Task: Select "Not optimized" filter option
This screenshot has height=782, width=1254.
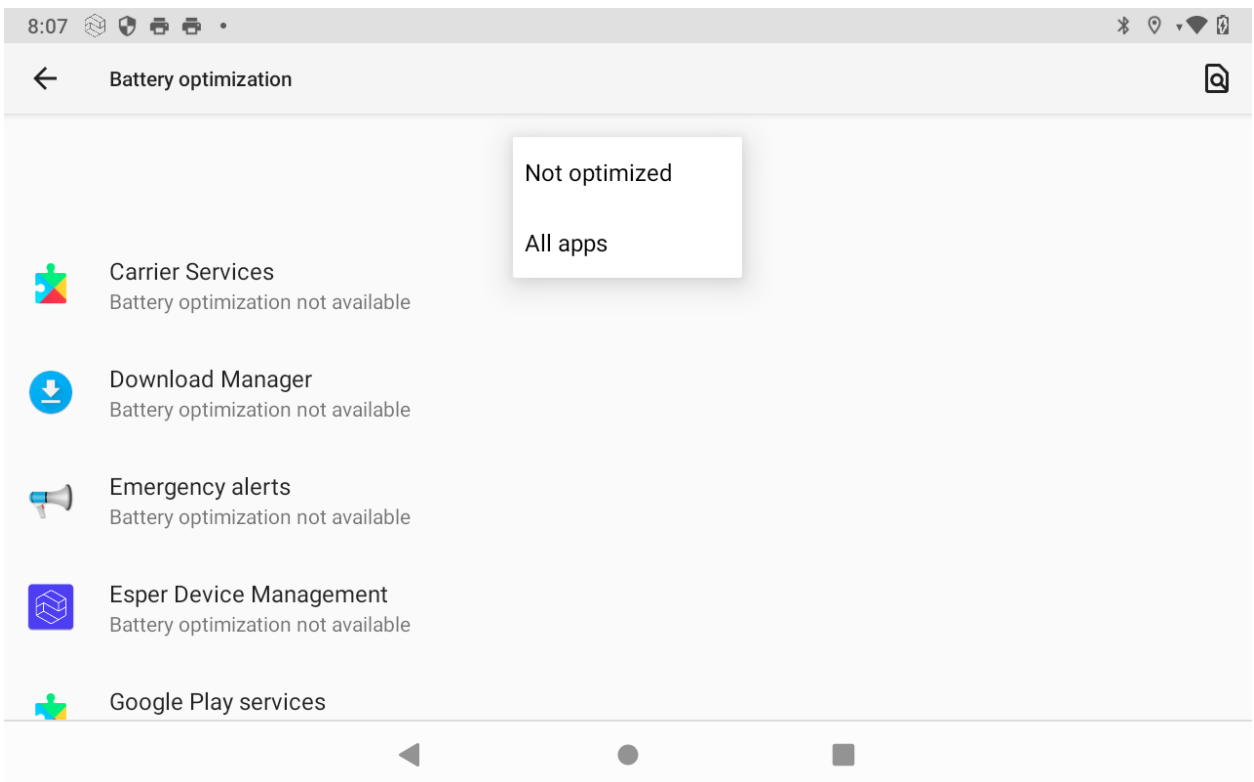Action: point(598,173)
